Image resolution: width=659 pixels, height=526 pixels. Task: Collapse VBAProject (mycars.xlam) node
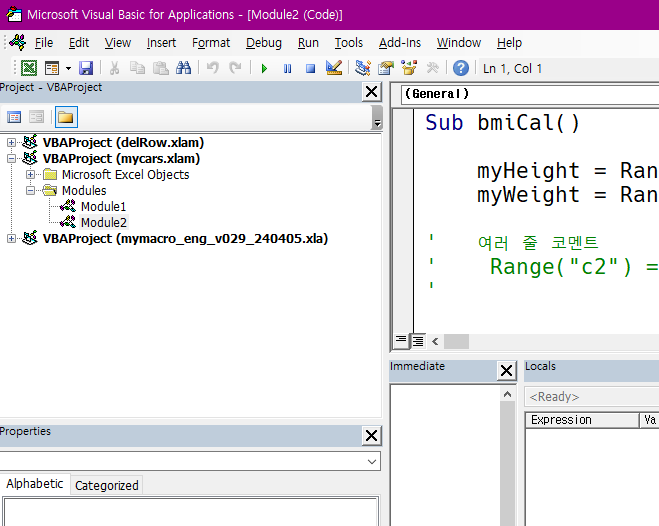coord(11,158)
